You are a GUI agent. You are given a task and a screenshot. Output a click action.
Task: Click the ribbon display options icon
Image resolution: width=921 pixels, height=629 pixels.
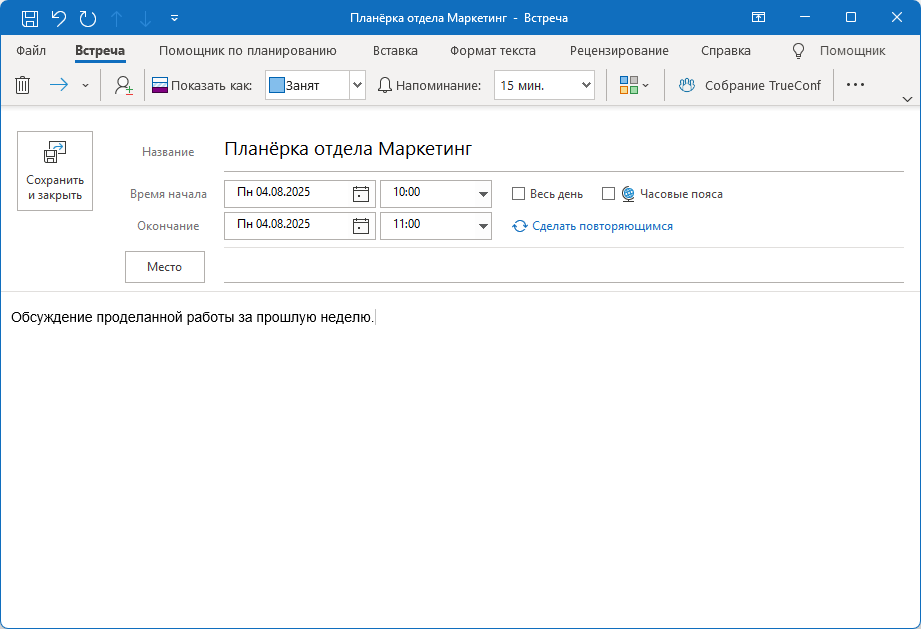(758, 18)
